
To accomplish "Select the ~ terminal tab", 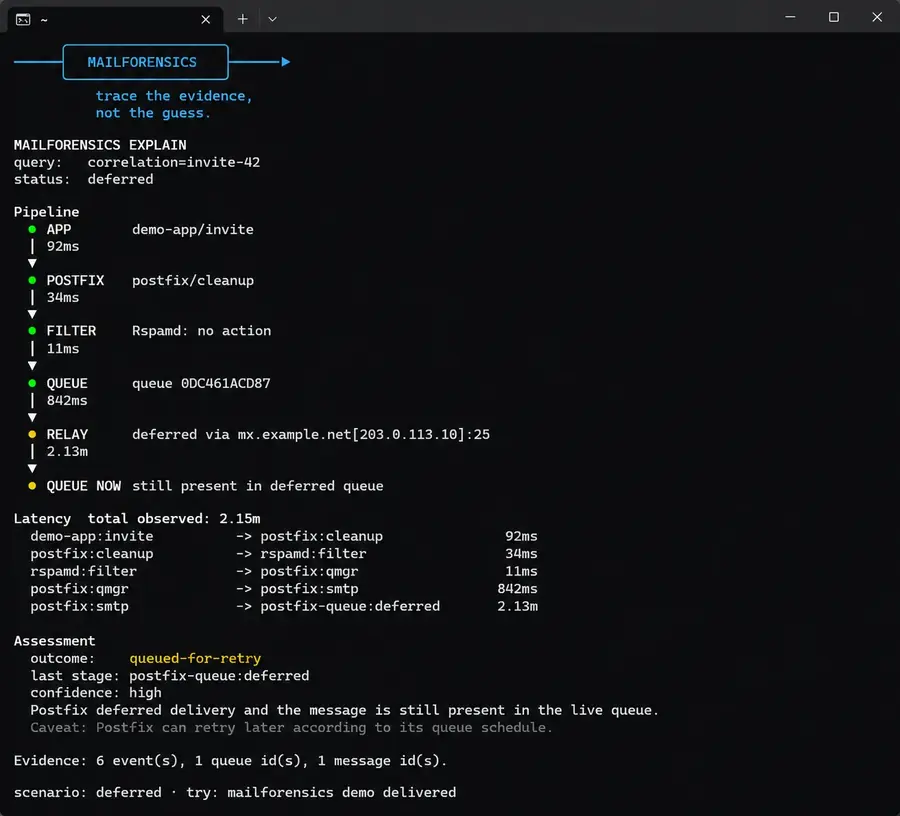I will click(115, 20).
